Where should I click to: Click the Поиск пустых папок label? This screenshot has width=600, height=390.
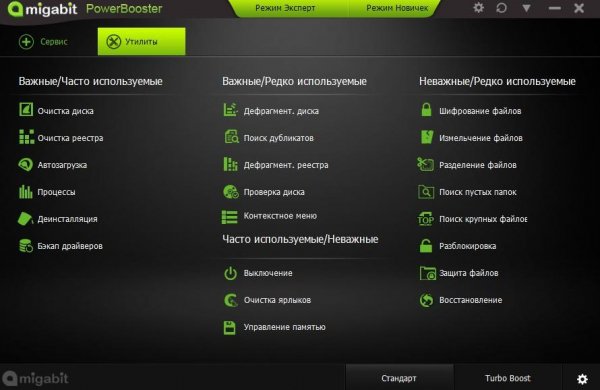[x=478, y=192]
